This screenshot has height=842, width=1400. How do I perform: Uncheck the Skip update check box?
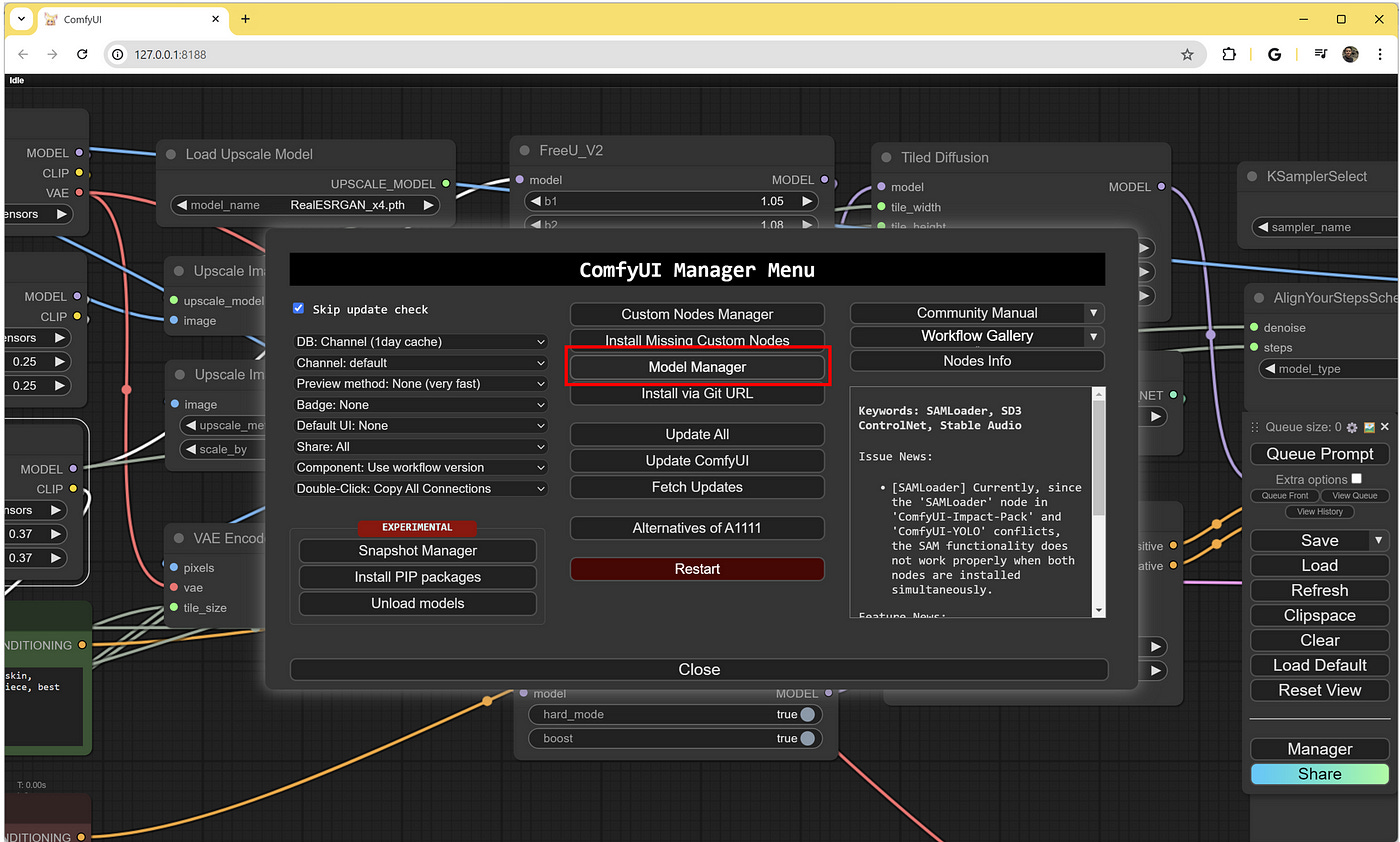tap(297, 309)
